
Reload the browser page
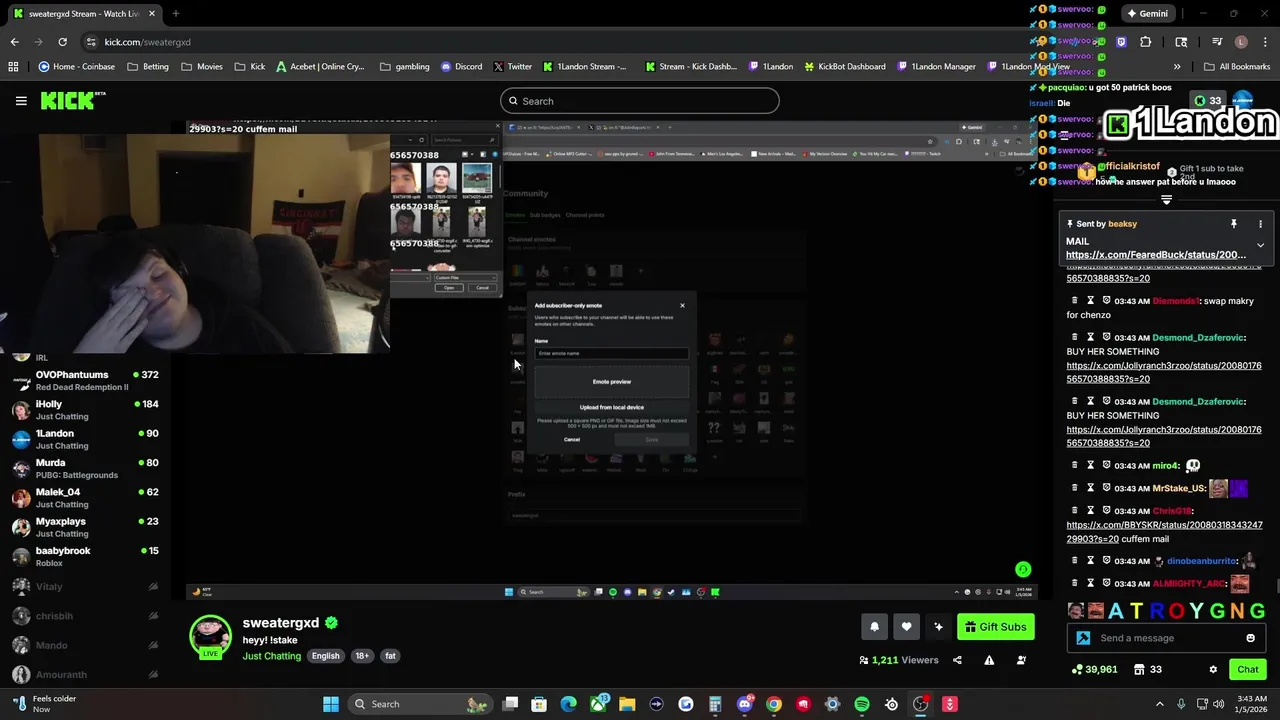click(x=62, y=42)
